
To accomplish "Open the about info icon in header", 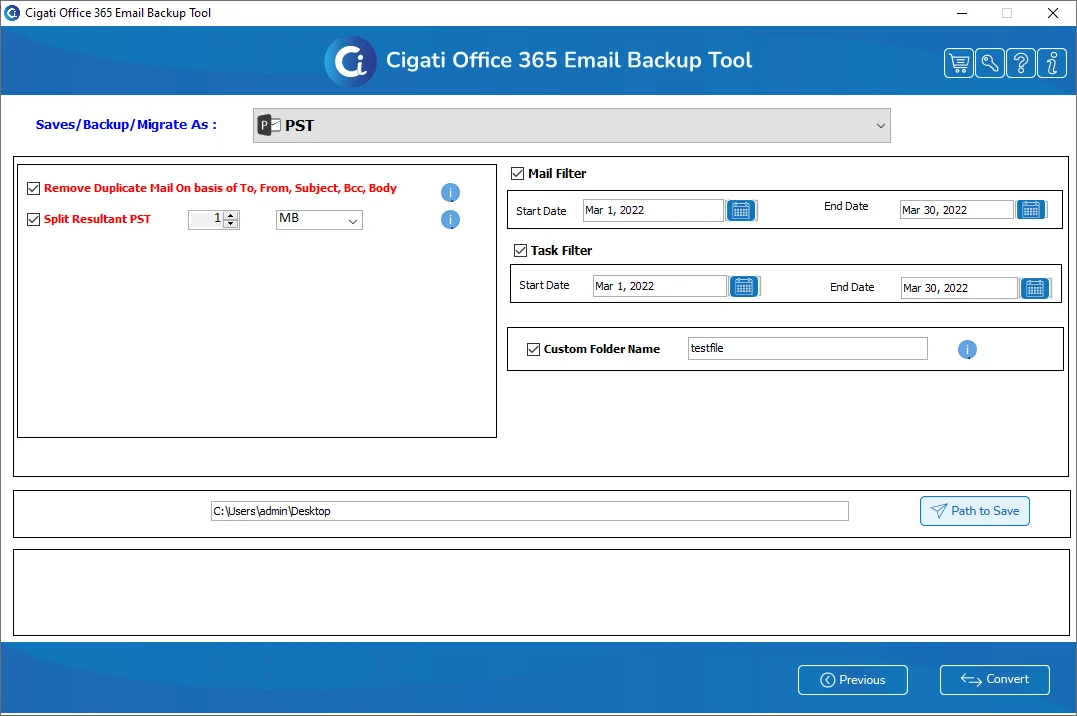I will tap(1052, 63).
